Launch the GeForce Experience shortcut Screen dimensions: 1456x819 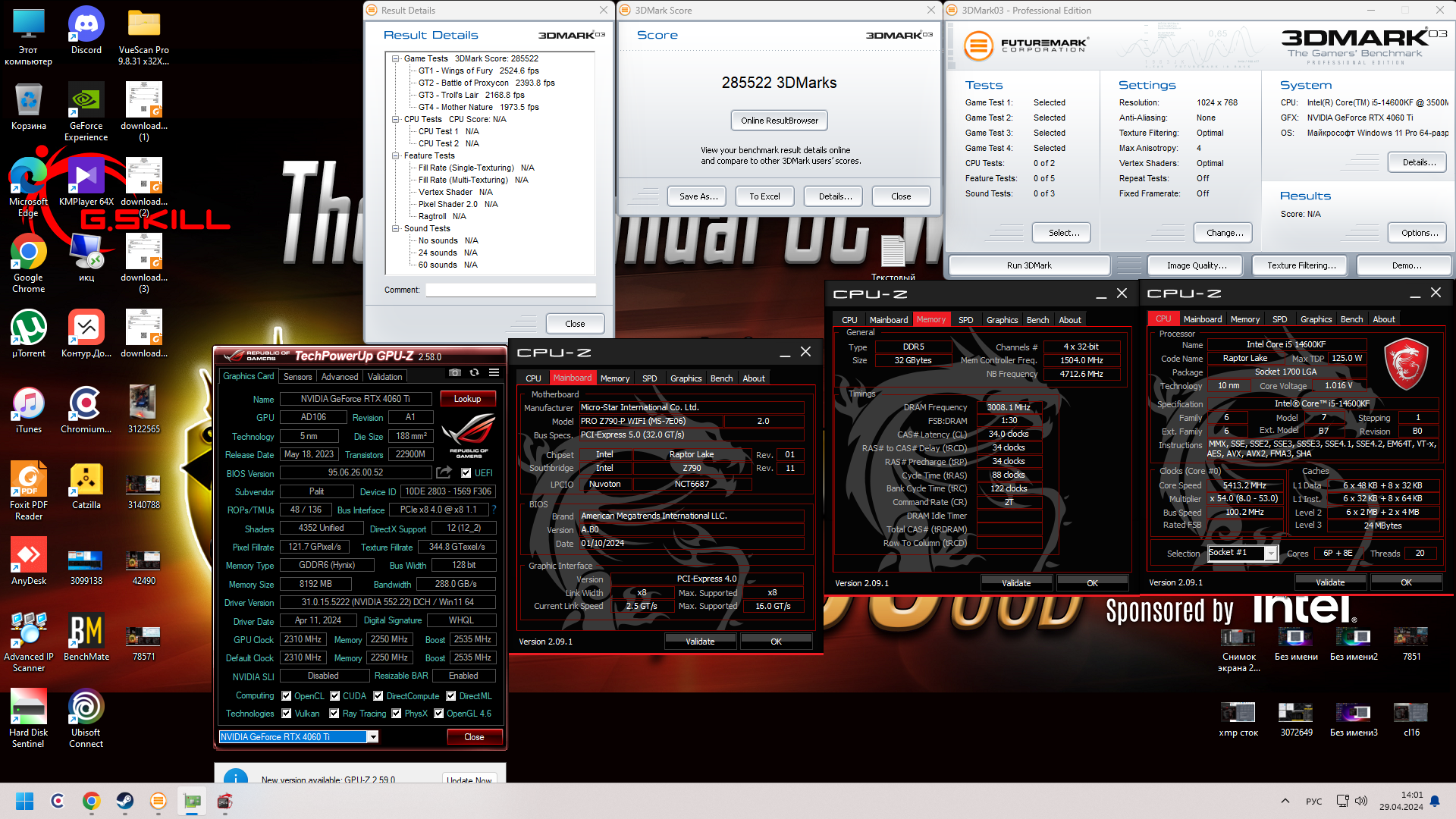(86, 111)
